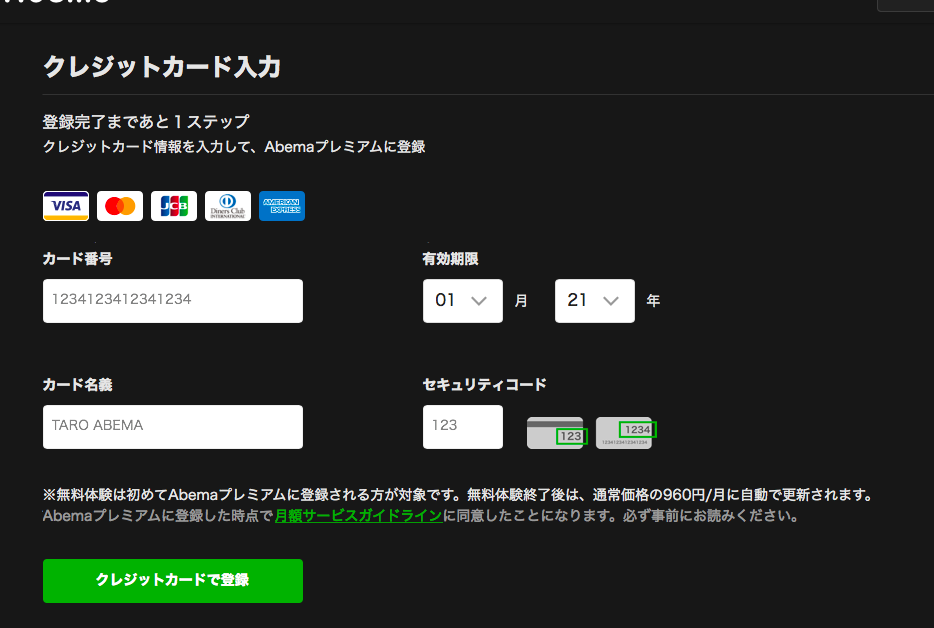Viewport: 934px width, 628px height.
Task: Click the Diners Club logo
Action: pyautogui.click(x=228, y=206)
